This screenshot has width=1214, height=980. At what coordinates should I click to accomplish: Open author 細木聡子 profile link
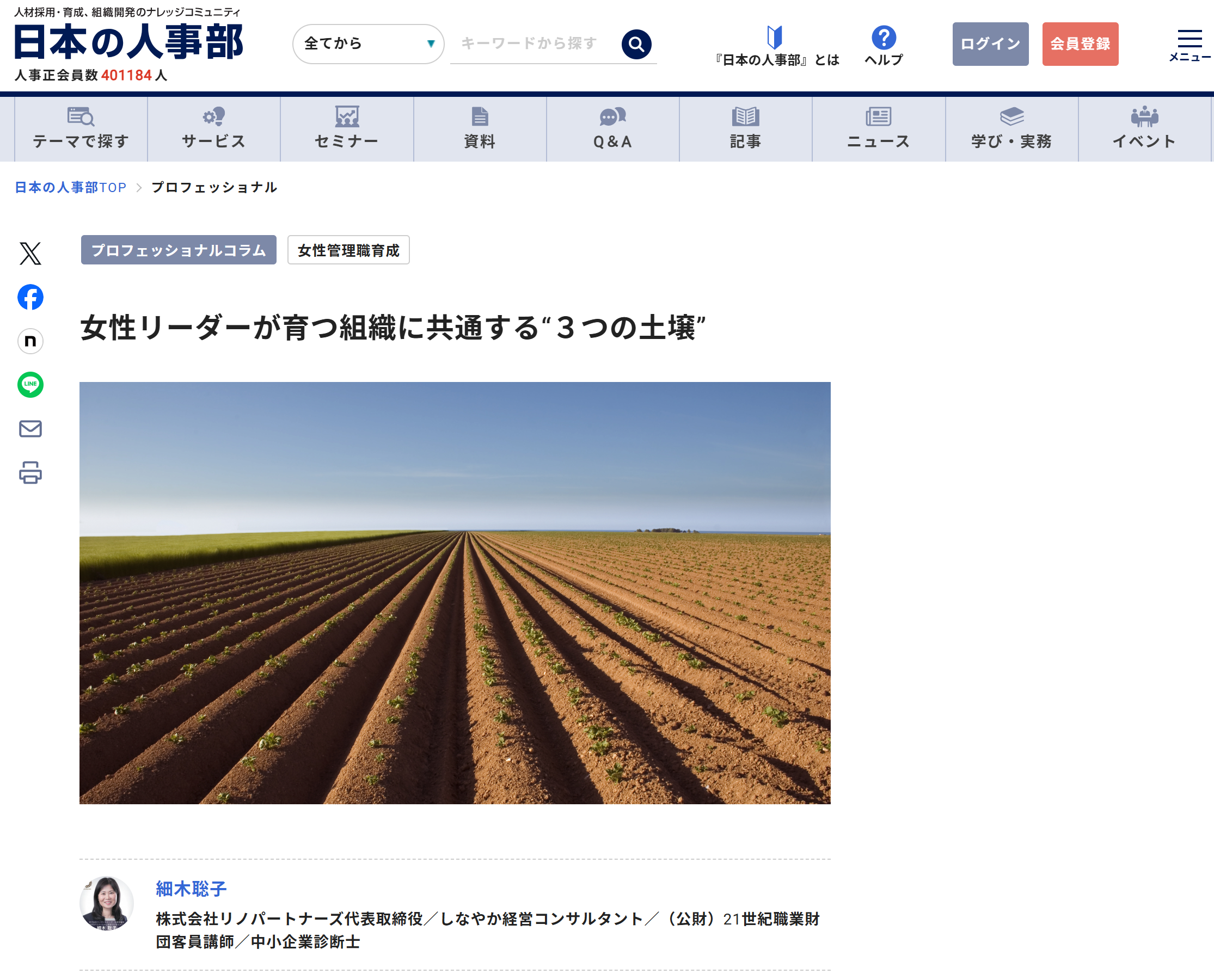pos(191,889)
